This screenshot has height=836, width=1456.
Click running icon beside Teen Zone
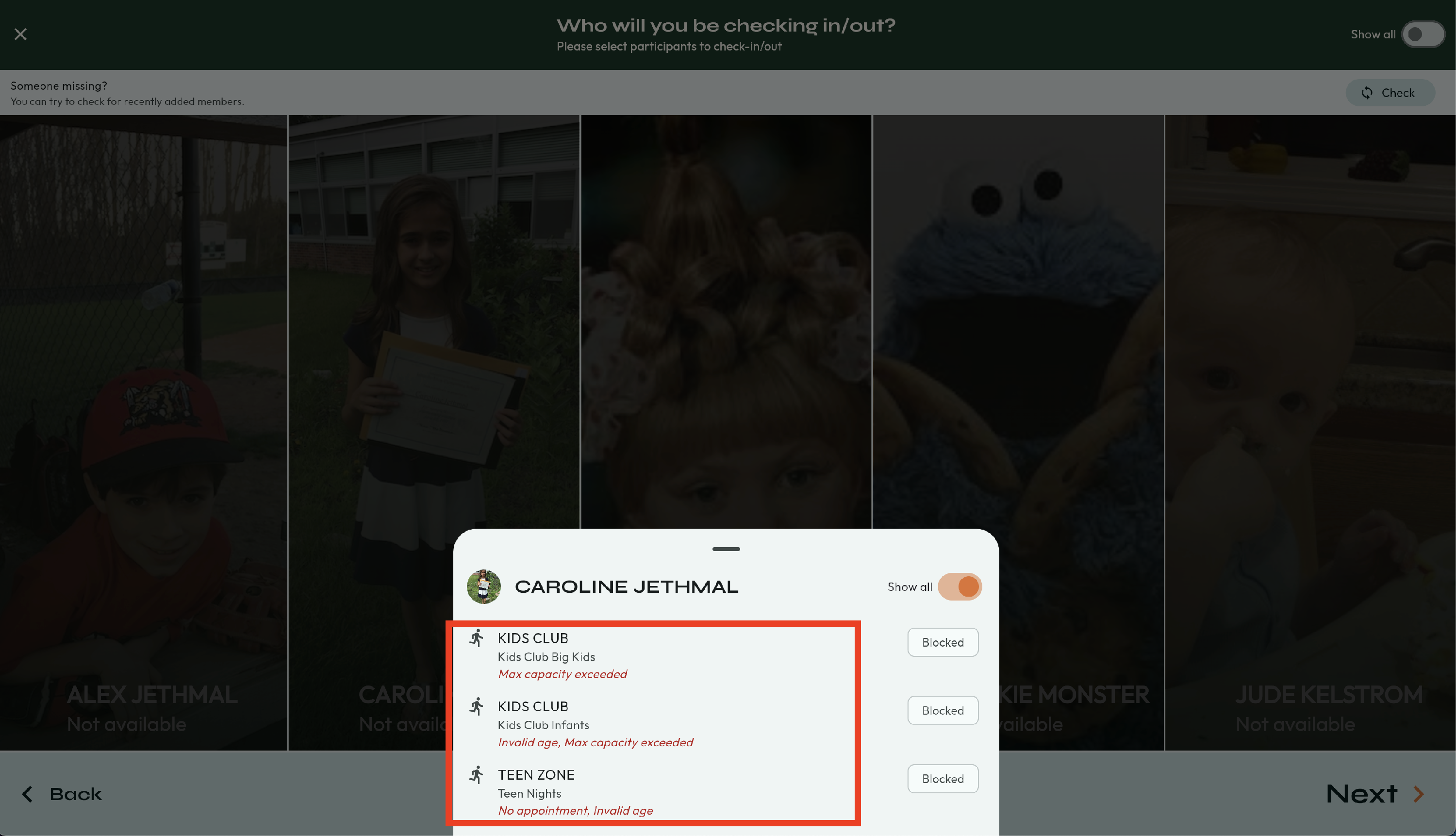click(476, 774)
